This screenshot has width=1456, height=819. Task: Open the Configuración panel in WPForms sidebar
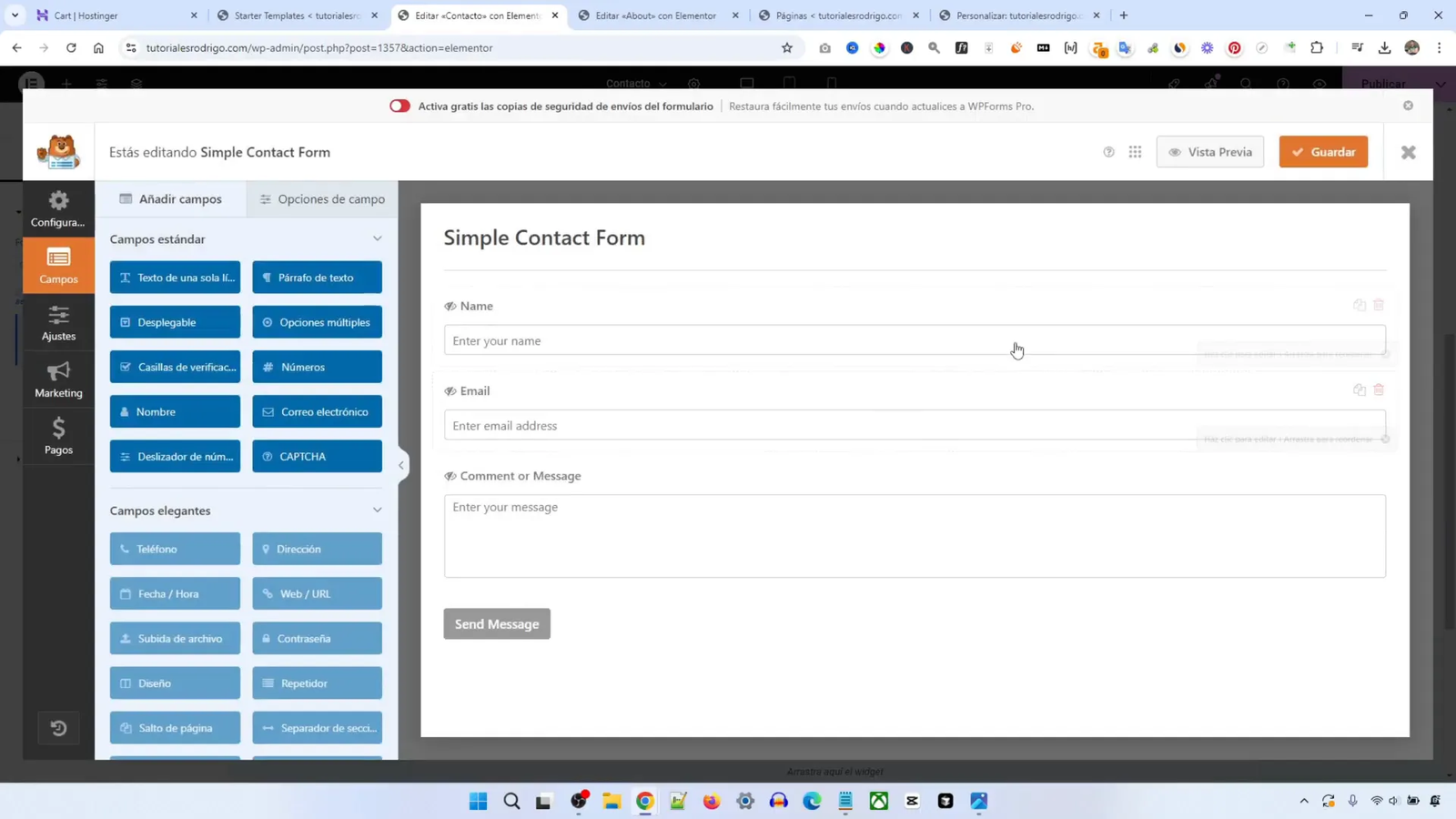point(57,209)
